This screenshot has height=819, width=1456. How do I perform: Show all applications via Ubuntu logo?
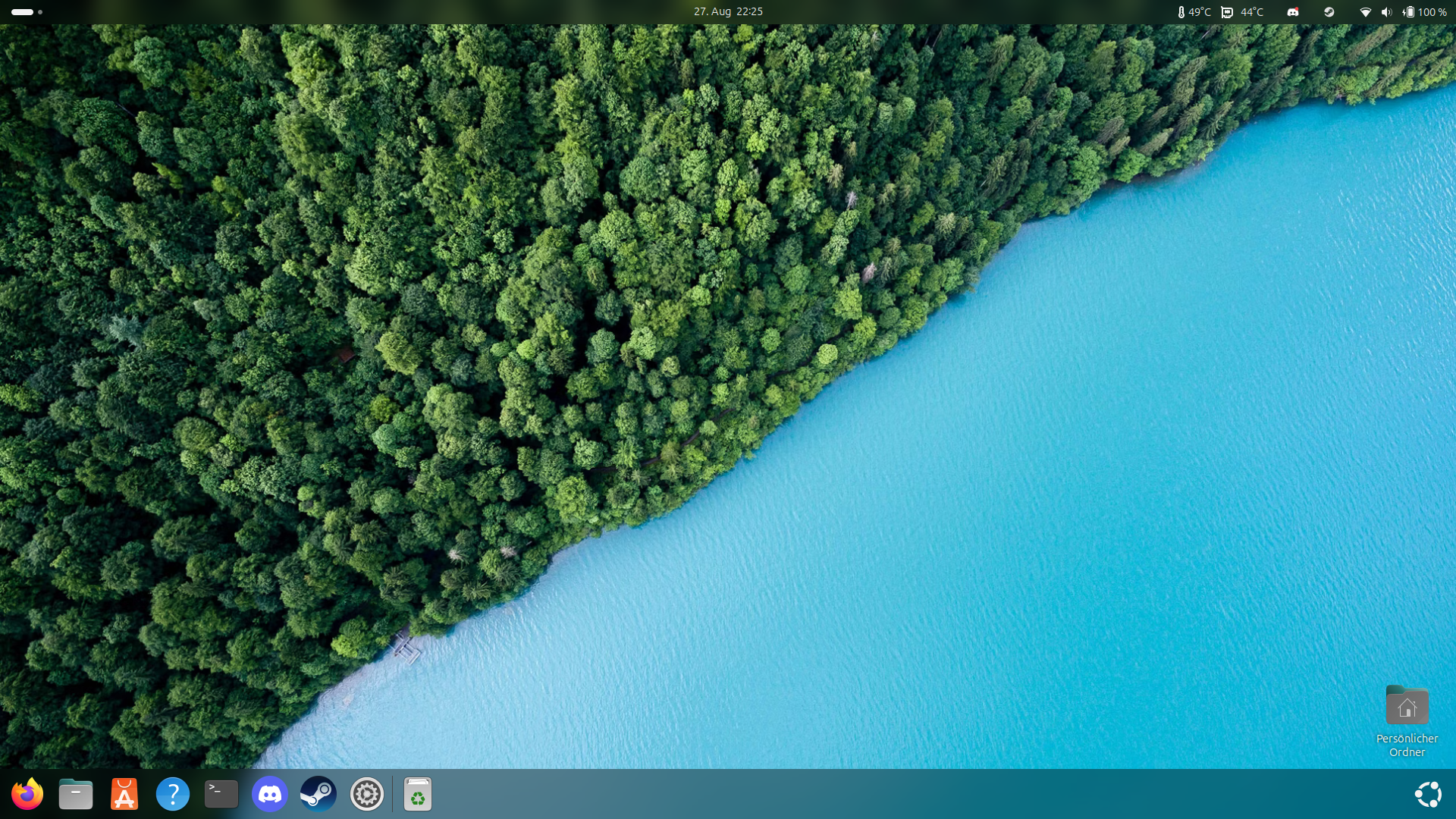point(1428,794)
